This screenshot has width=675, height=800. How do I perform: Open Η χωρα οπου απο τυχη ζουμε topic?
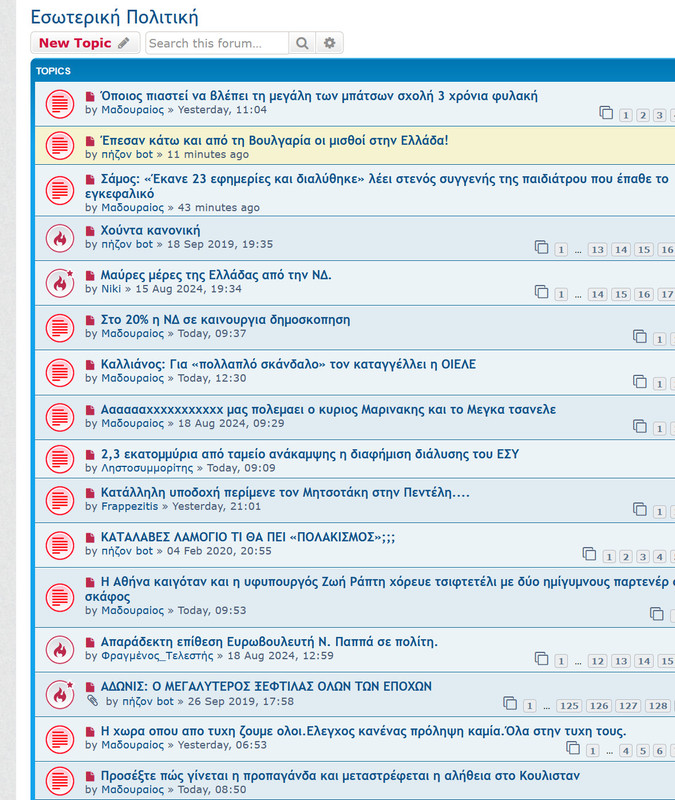pyautogui.click(x=363, y=731)
